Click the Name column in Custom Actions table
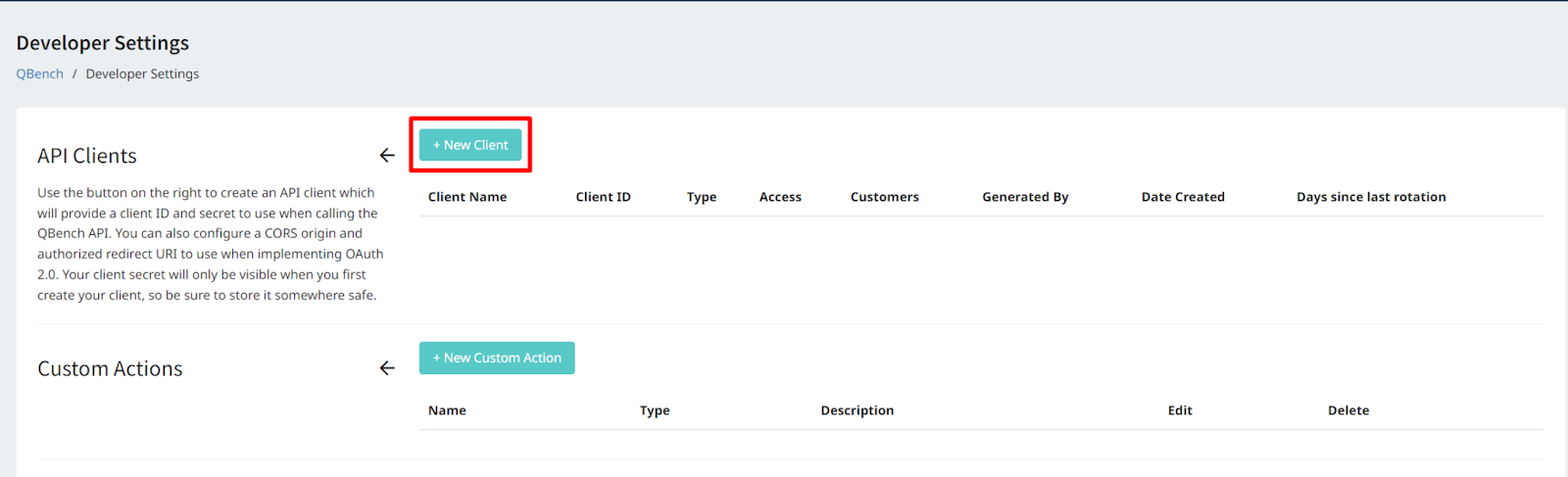Screen dimensions: 1568x477 [447, 410]
